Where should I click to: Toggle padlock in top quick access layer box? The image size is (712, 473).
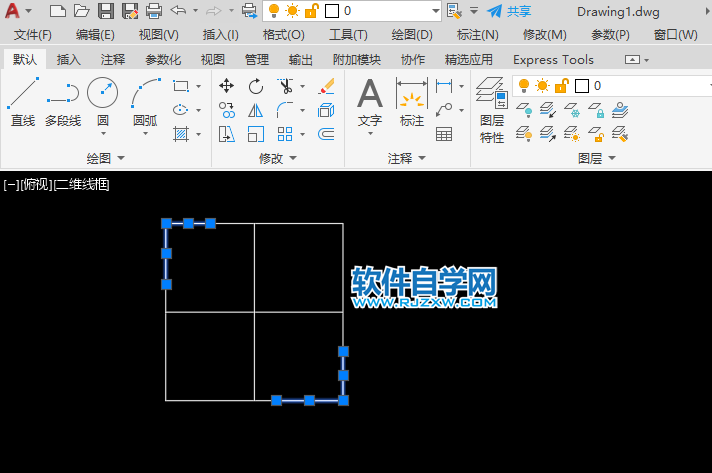pos(312,11)
